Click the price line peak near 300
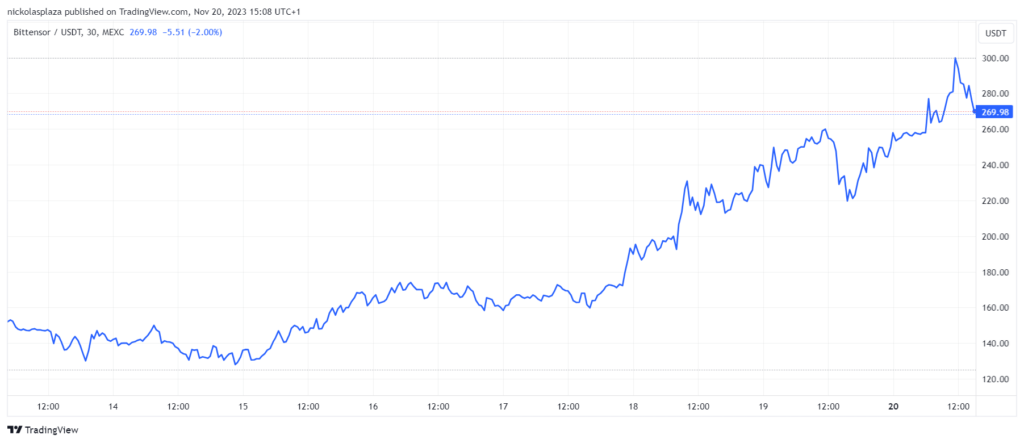The width and height of the screenshot is (1024, 443). tap(955, 58)
